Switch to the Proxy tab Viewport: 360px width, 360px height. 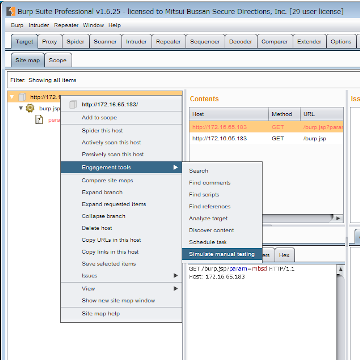click(49, 42)
